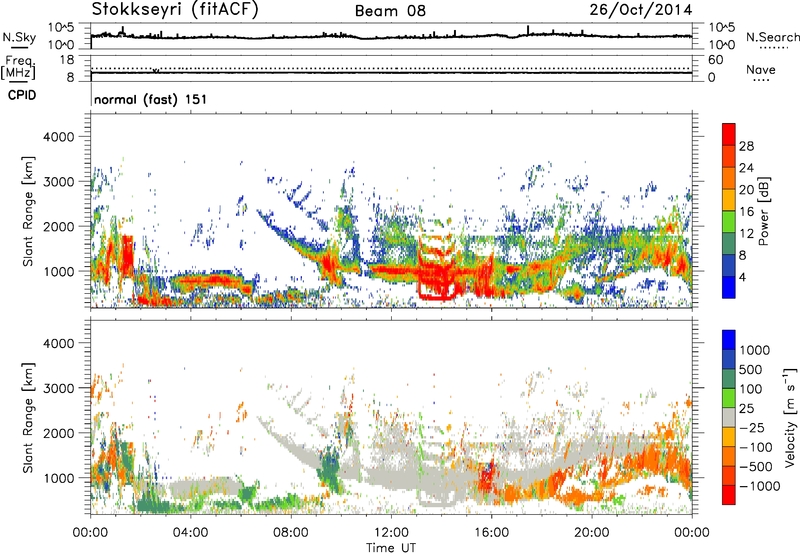Viewport: 800px width, 554px height.
Task: Click the 3000 tick of the velocity panel
Action: point(59,388)
